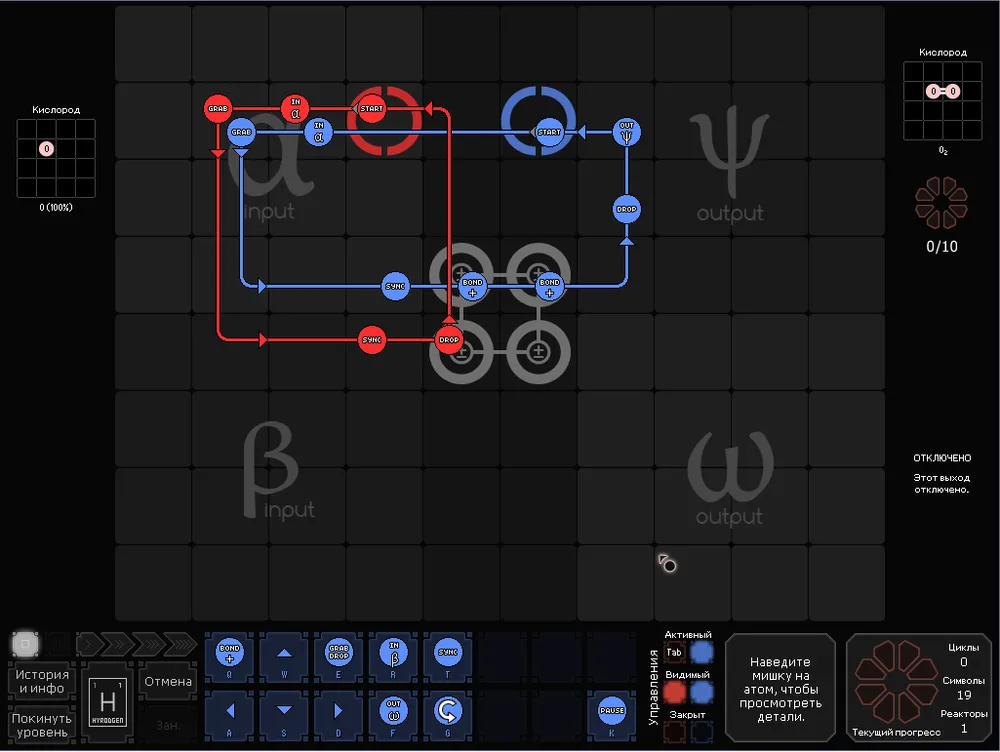1000x752 pixels.
Task: Click the greyed Зан. redo button
Action: [x=168, y=725]
